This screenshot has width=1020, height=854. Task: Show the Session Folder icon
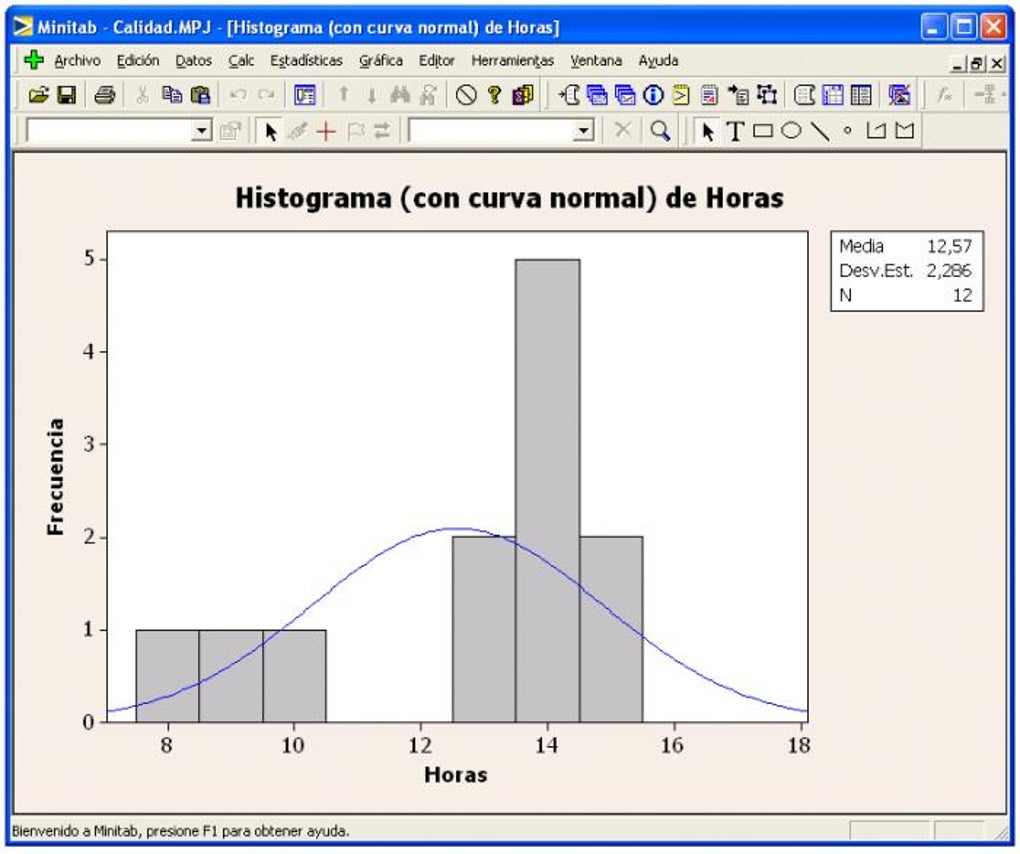tap(569, 96)
